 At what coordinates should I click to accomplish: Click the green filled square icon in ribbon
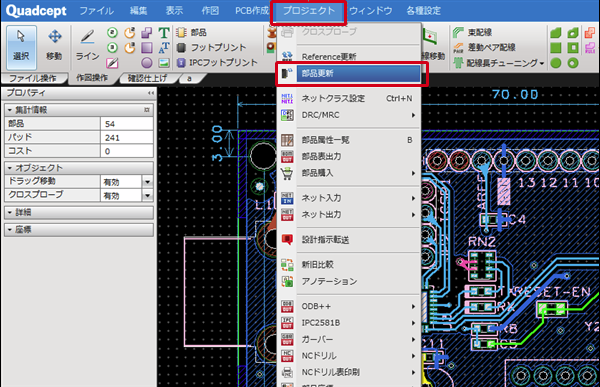[556, 47]
